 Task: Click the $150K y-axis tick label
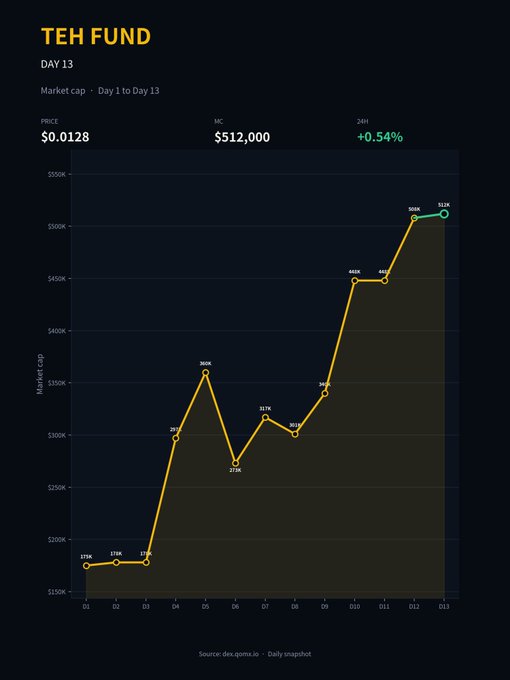[57, 592]
